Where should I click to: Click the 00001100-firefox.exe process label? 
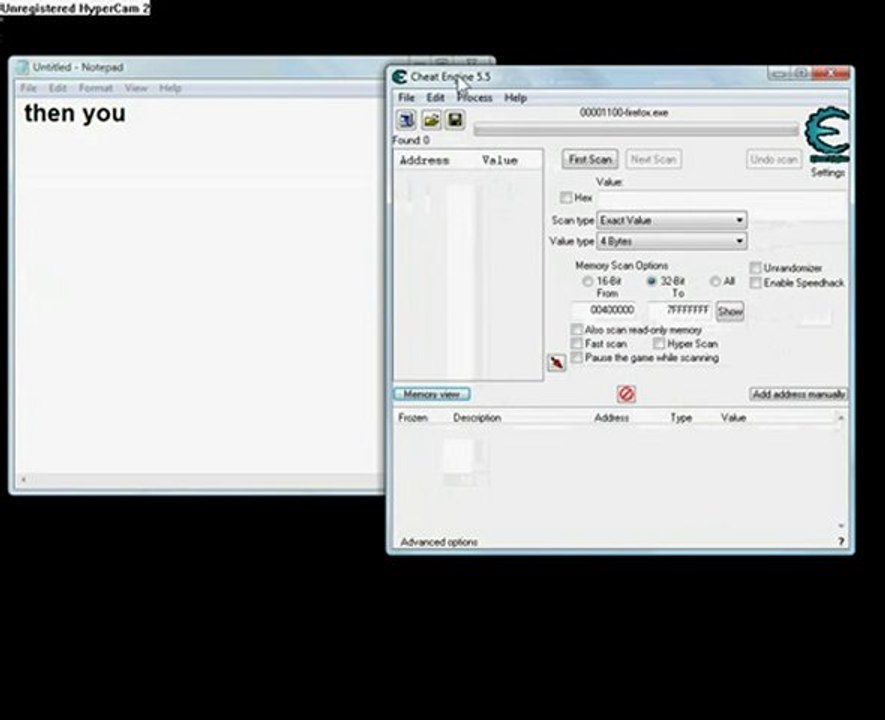624,112
